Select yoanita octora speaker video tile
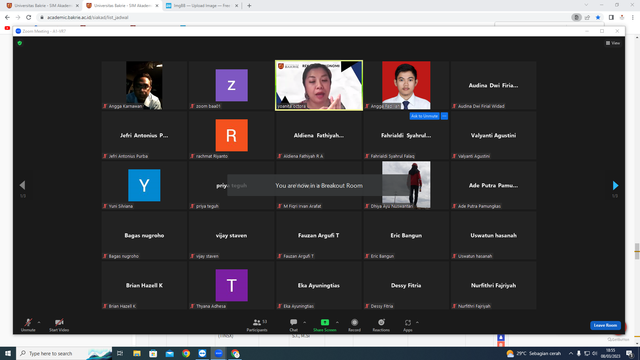 (x=319, y=85)
